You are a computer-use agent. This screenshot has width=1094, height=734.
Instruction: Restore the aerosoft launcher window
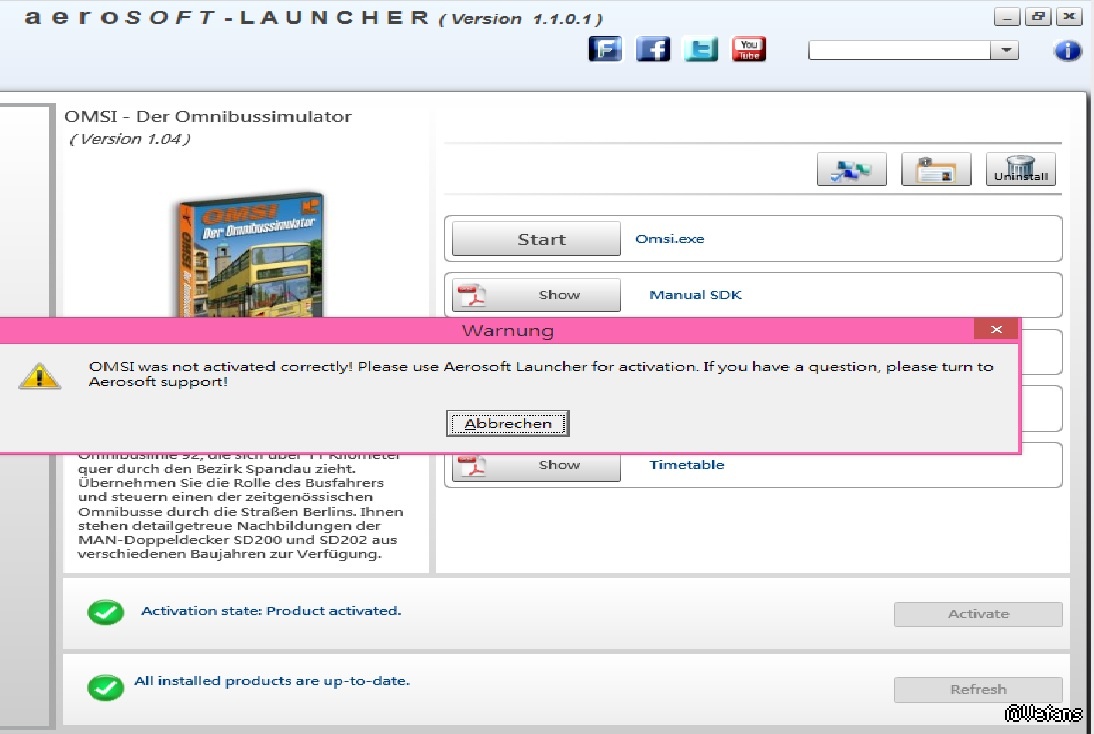[x=1038, y=17]
